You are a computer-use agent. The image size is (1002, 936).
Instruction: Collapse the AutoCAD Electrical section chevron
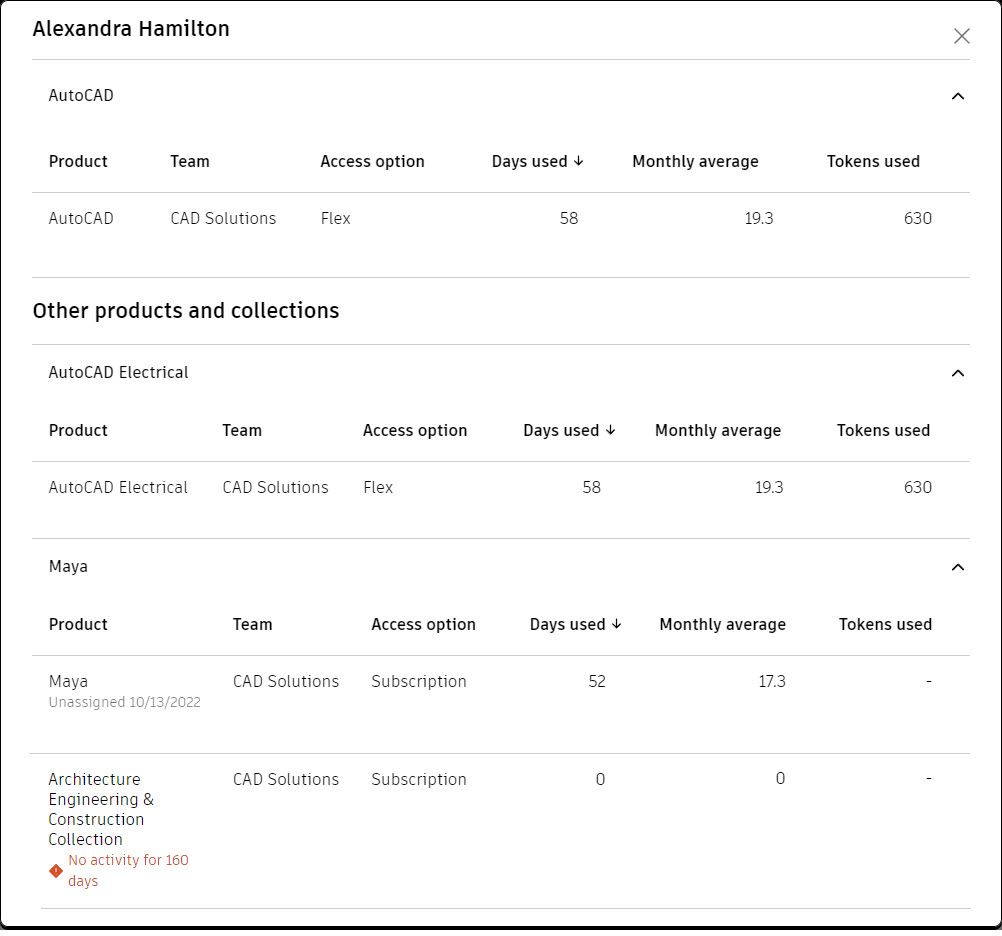tap(957, 373)
